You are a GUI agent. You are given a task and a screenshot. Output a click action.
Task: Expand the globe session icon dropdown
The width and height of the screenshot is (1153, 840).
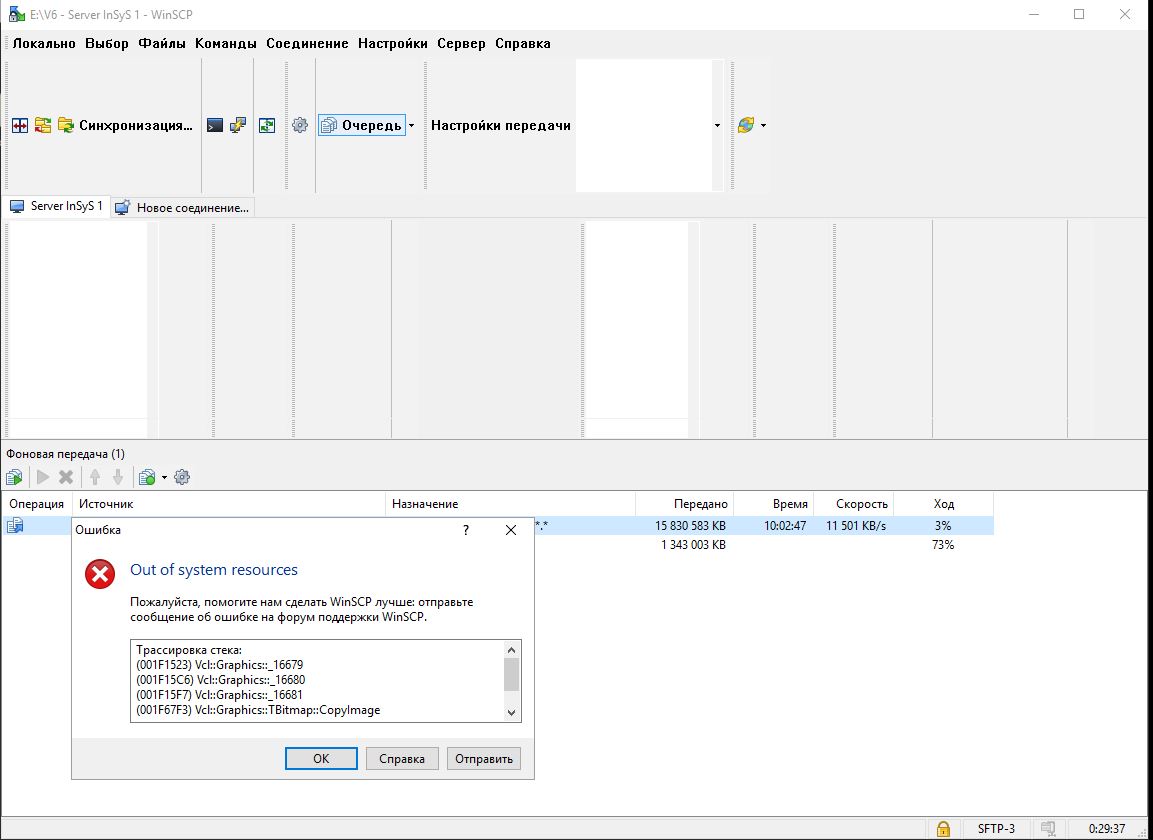pos(764,125)
